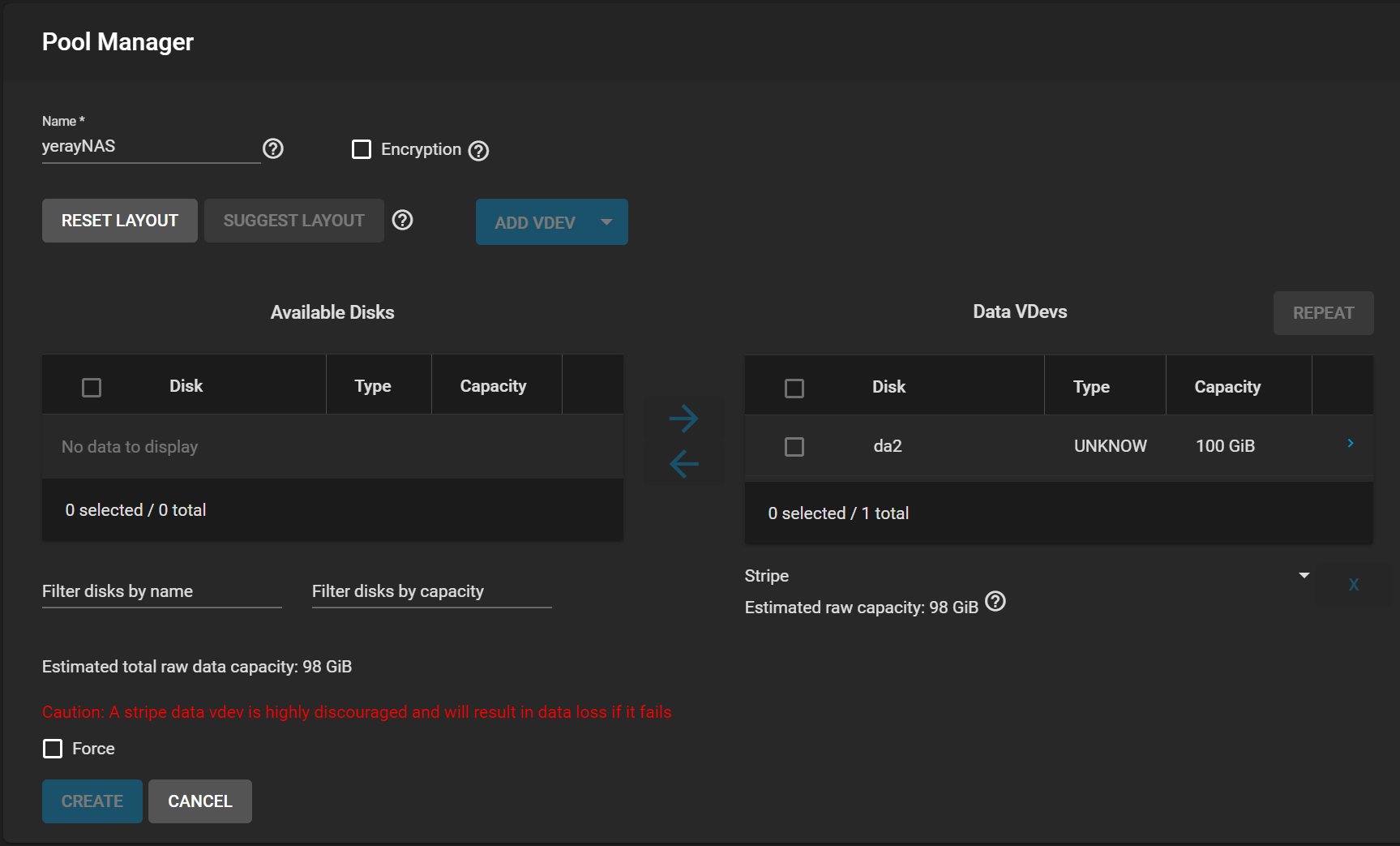Click the '0 selected / 1 total' text
The width and height of the screenshot is (1400, 846).
(x=839, y=513)
